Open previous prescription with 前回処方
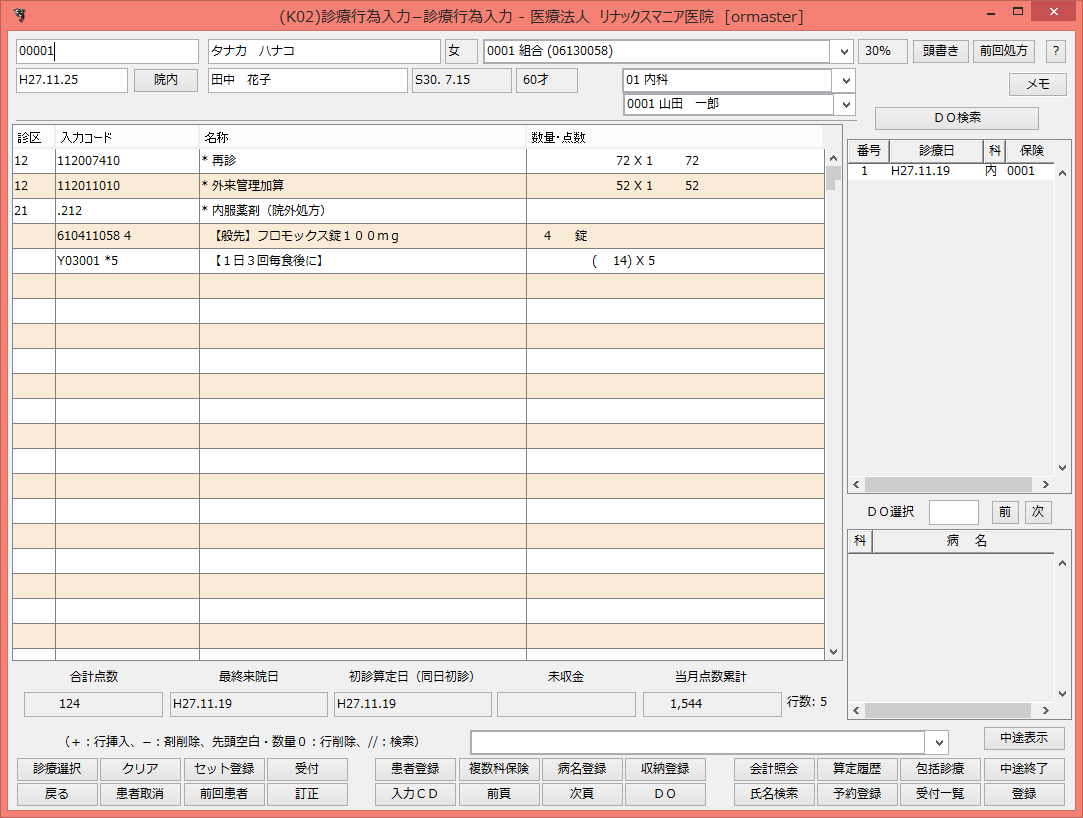The height and width of the screenshot is (818, 1083). [1003, 51]
